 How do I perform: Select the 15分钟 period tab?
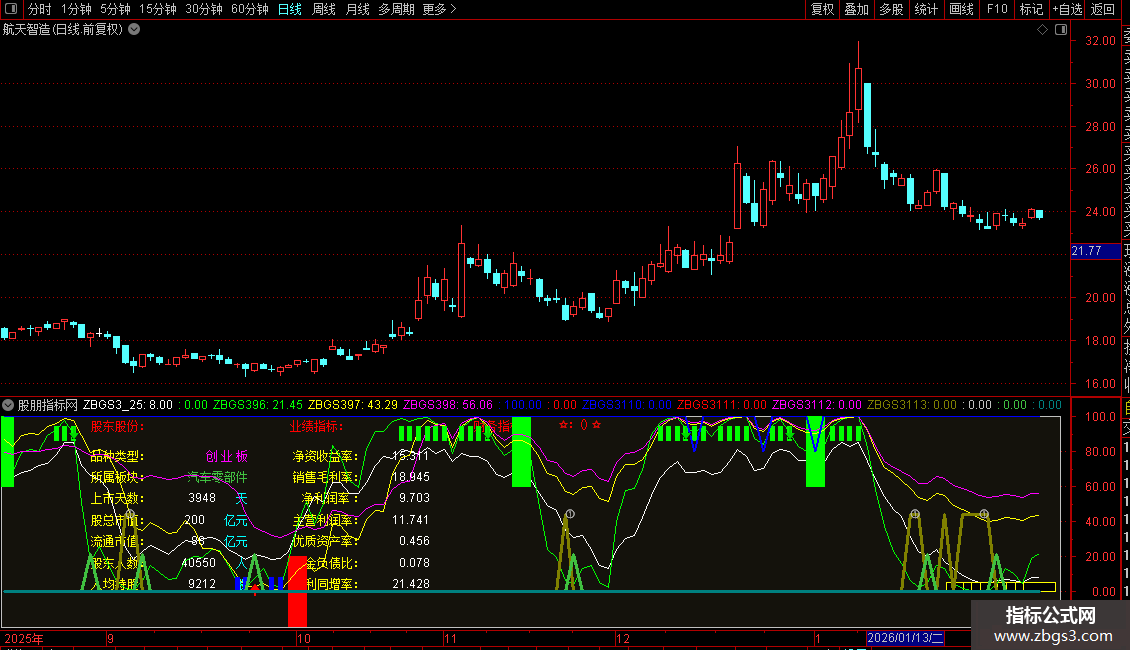point(158,9)
